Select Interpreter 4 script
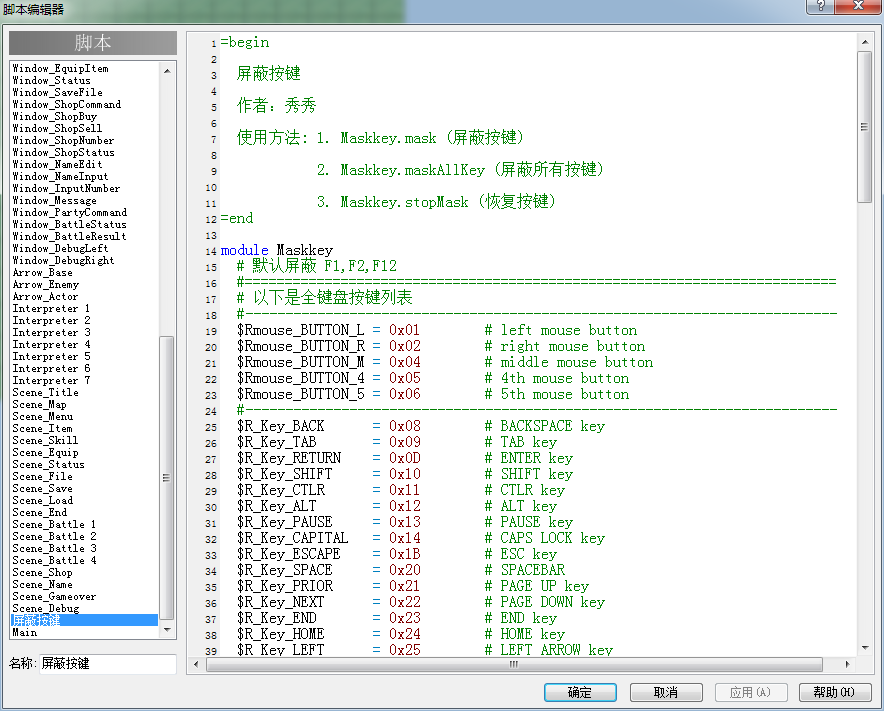 (x=51, y=345)
